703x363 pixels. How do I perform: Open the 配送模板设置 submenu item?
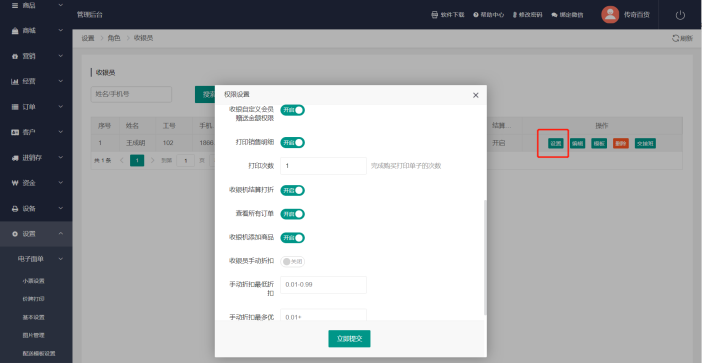click(x=39, y=354)
